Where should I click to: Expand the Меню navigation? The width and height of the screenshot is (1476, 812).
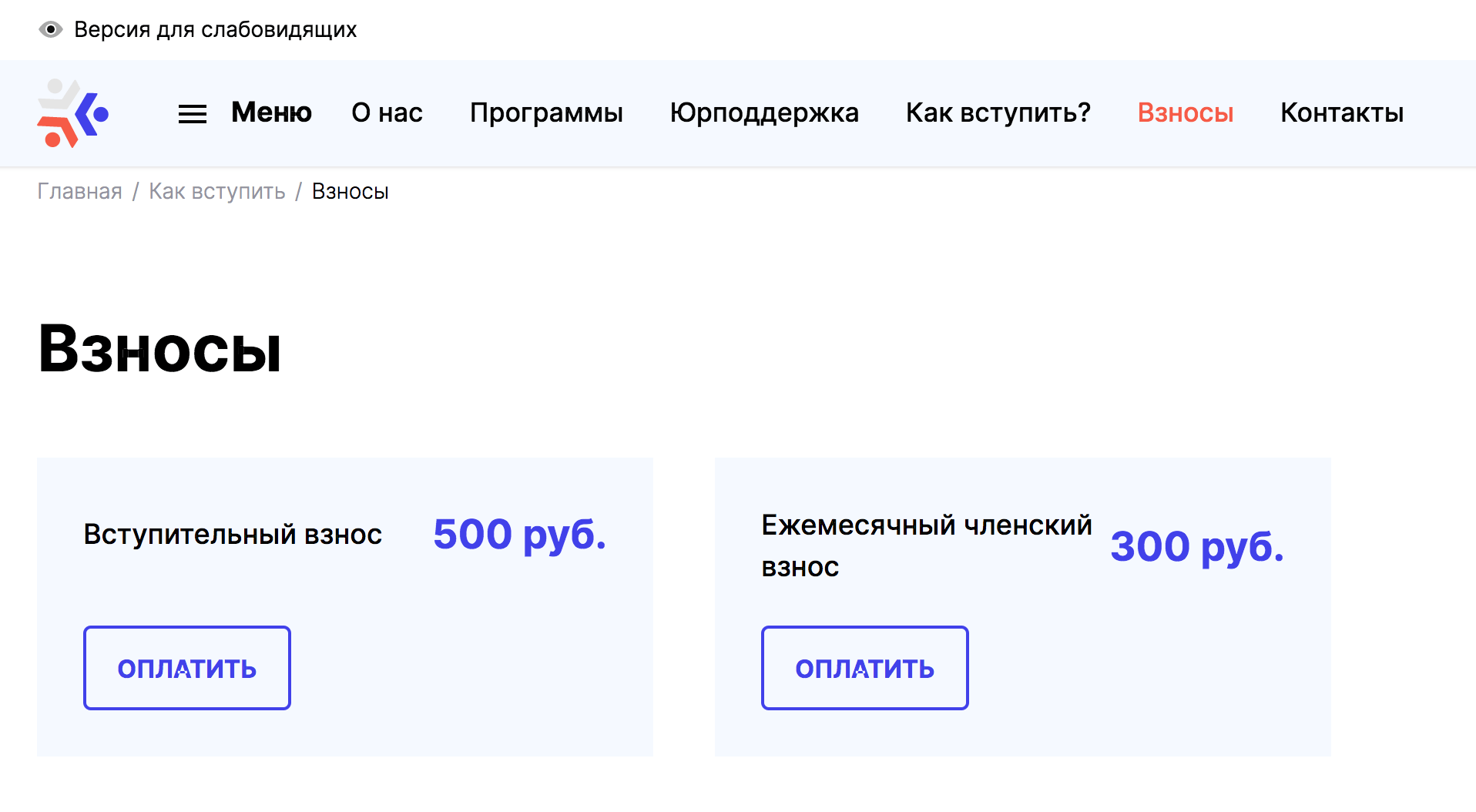[x=271, y=112]
